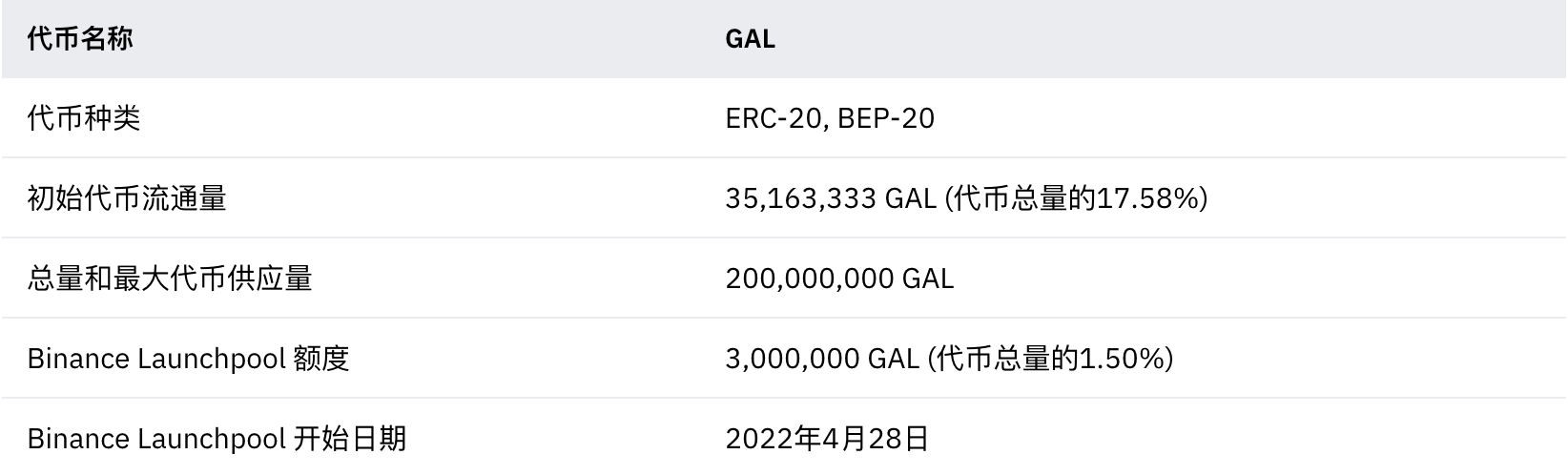
Task: Click the 17.58% percentage text
Action: tap(1147, 198)
